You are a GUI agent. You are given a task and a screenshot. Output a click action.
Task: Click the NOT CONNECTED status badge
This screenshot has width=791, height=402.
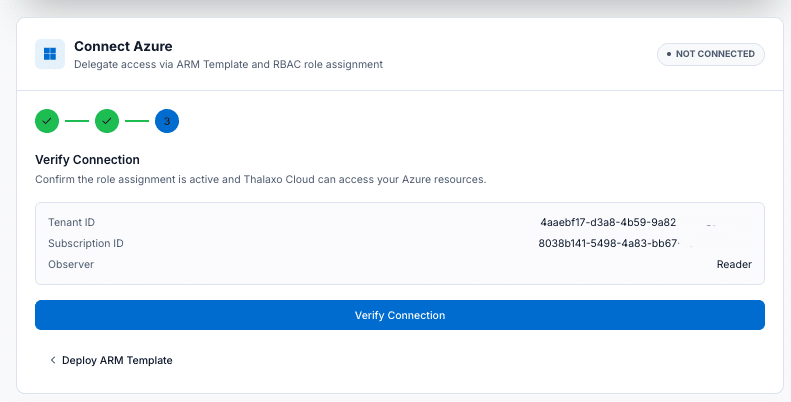click(710, 54)
